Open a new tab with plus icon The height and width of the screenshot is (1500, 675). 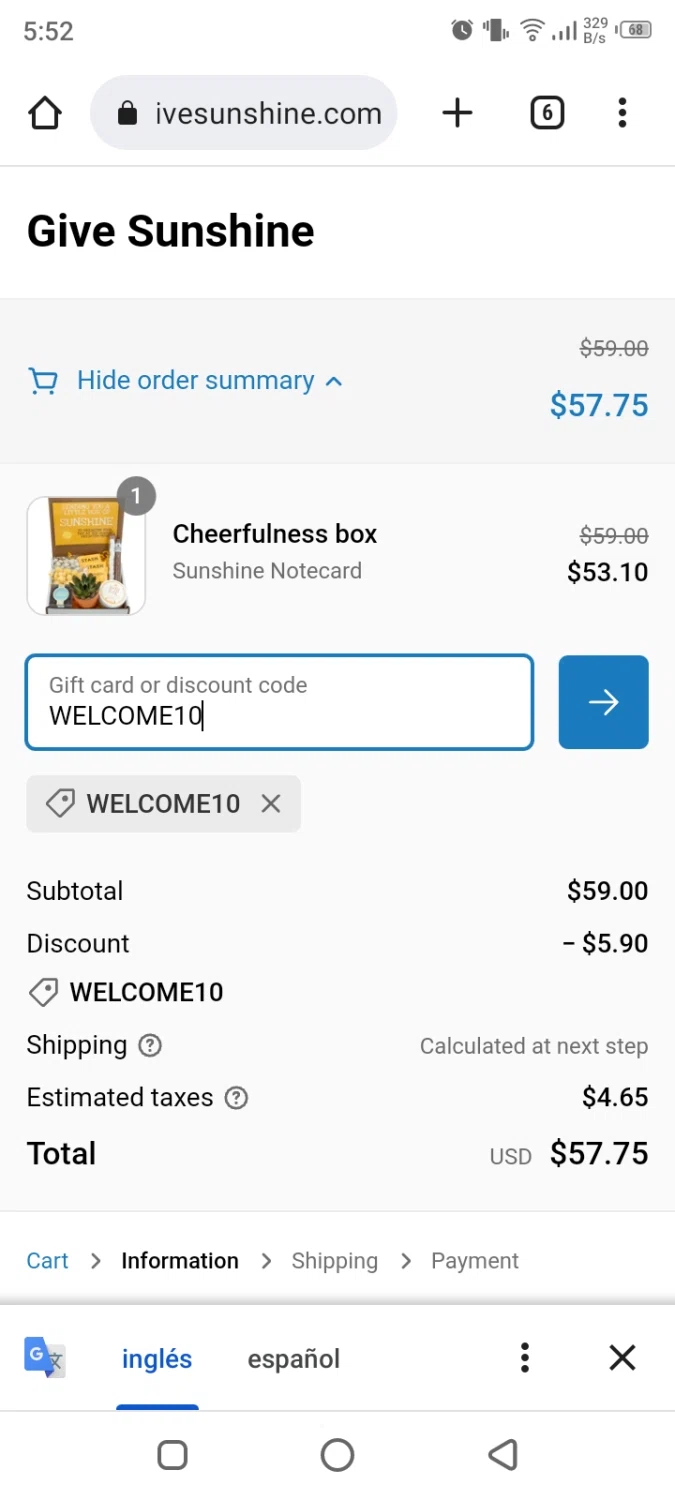[x=457, y=113]
